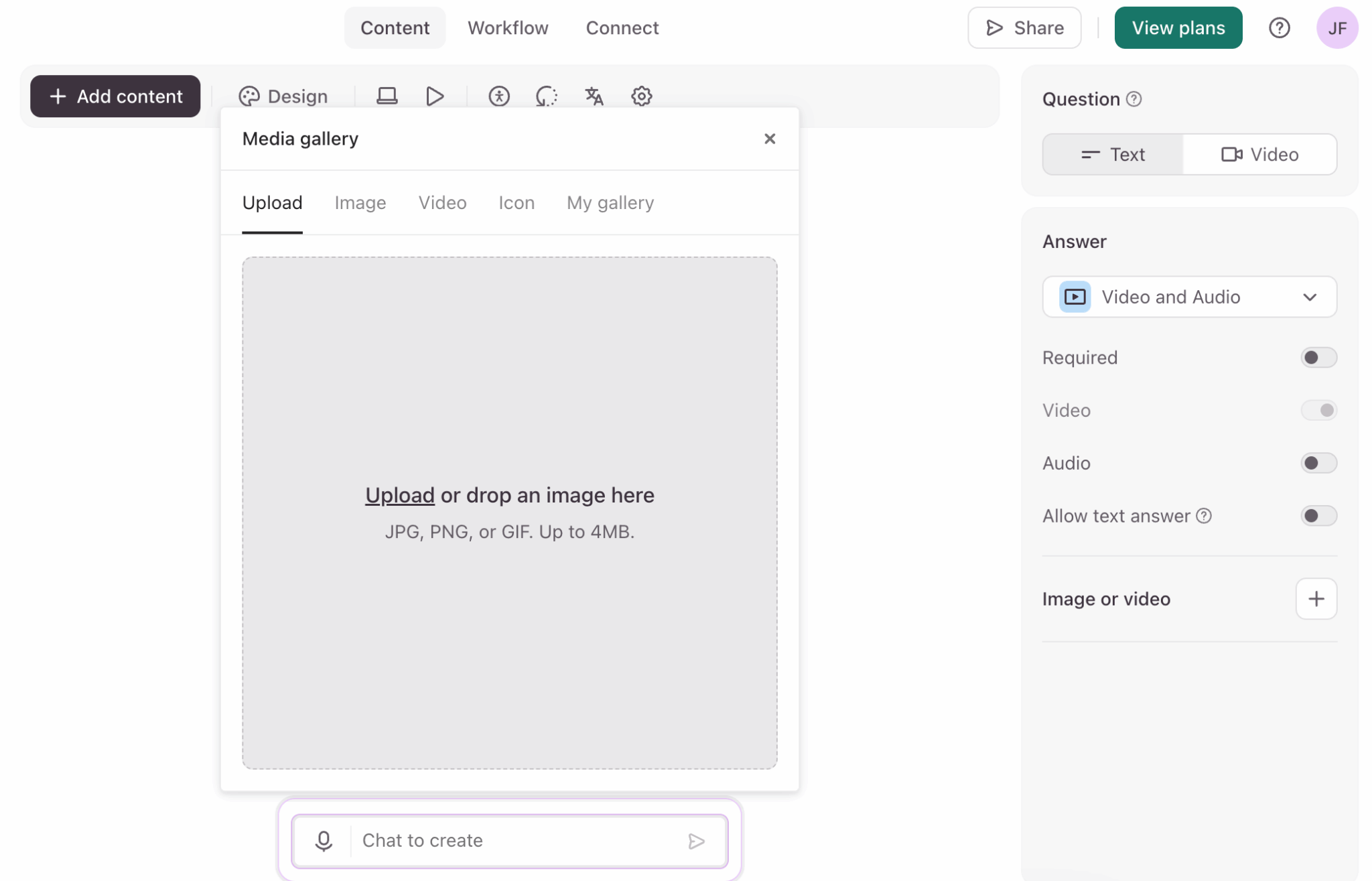Open the JF user avatar menu
This screenshot has width=1372, height=881.
pyautogui.click(x=1336, y=27)
